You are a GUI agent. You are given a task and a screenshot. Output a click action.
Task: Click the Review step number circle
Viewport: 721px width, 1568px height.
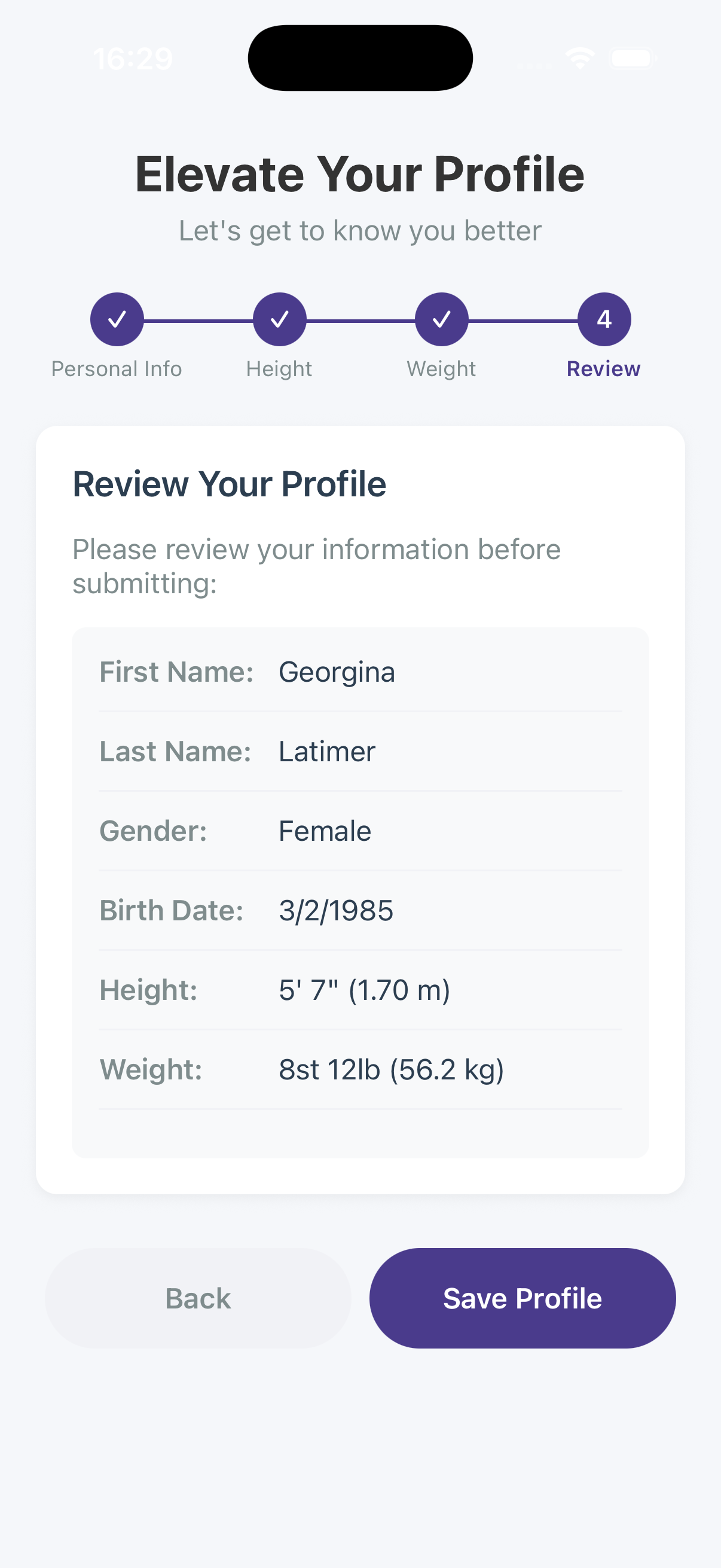tap(603, 318)
